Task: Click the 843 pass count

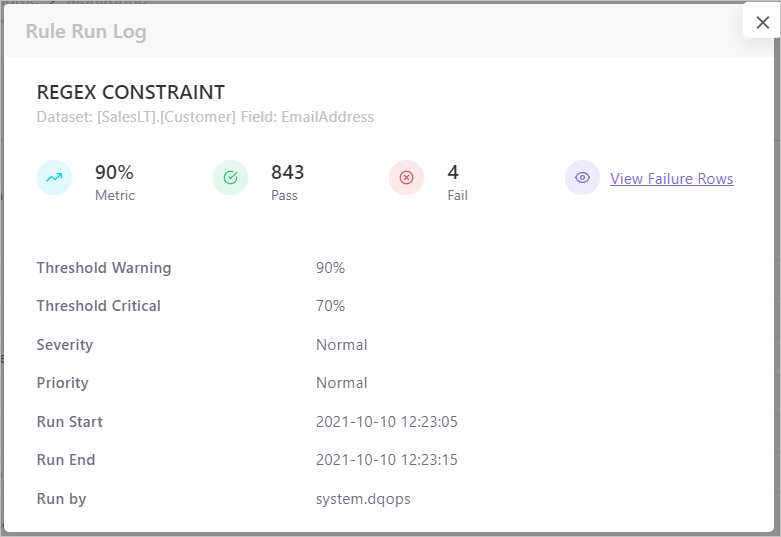Action: tap(287, 172)
